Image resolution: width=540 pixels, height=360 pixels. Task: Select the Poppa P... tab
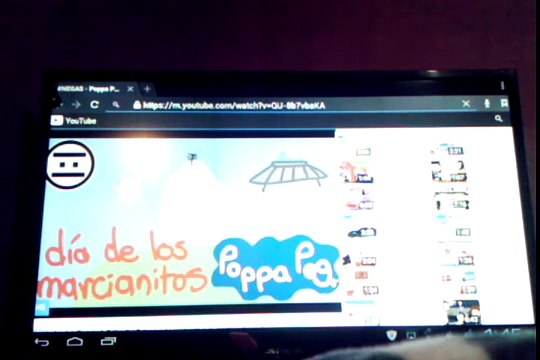pyautogui.click(x=95, y=89)
